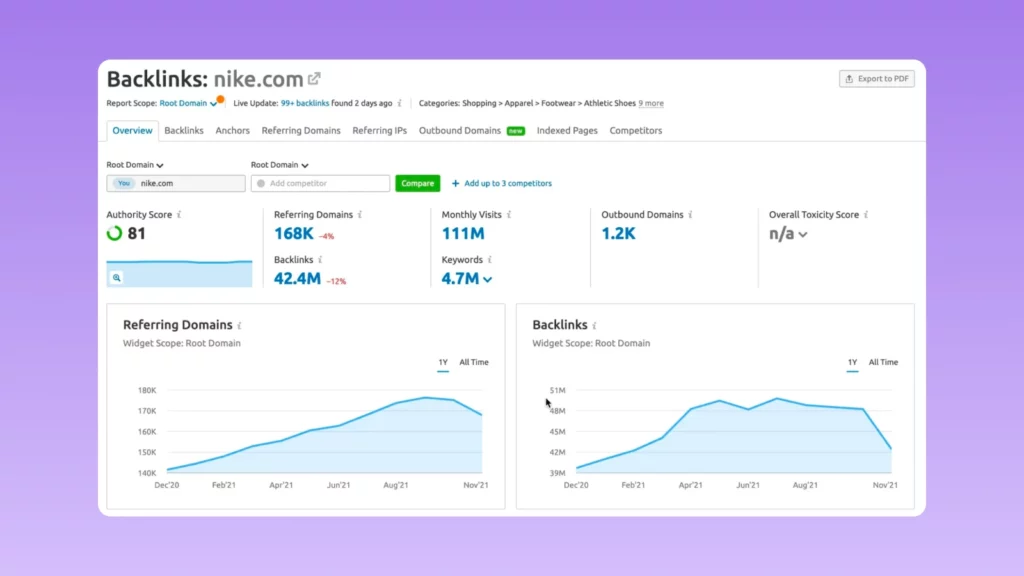Screen dimensions: 1024x576
Task: Open the Outbound Domains tab
Action: (460, 131)
